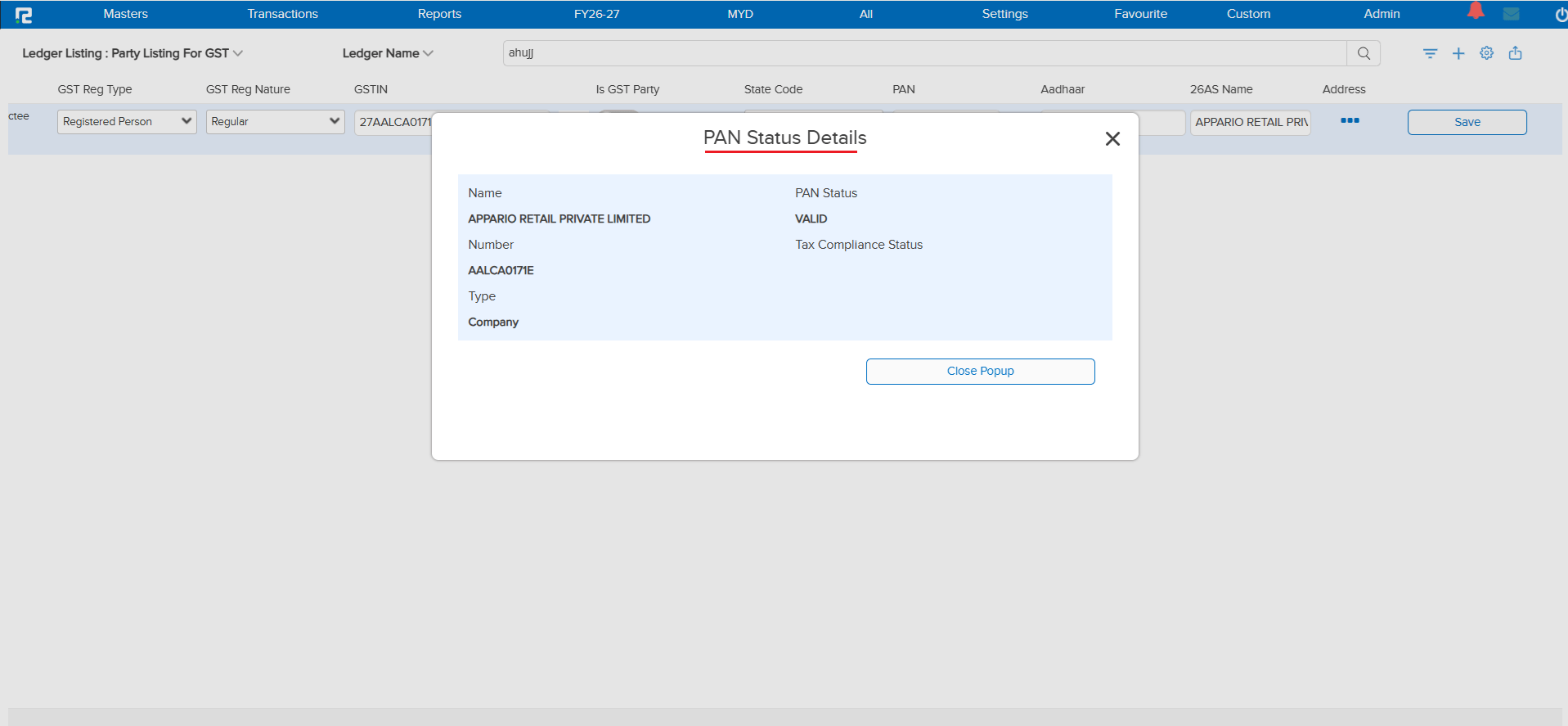
Task: Click the Company type value
Action: point(493,322)
